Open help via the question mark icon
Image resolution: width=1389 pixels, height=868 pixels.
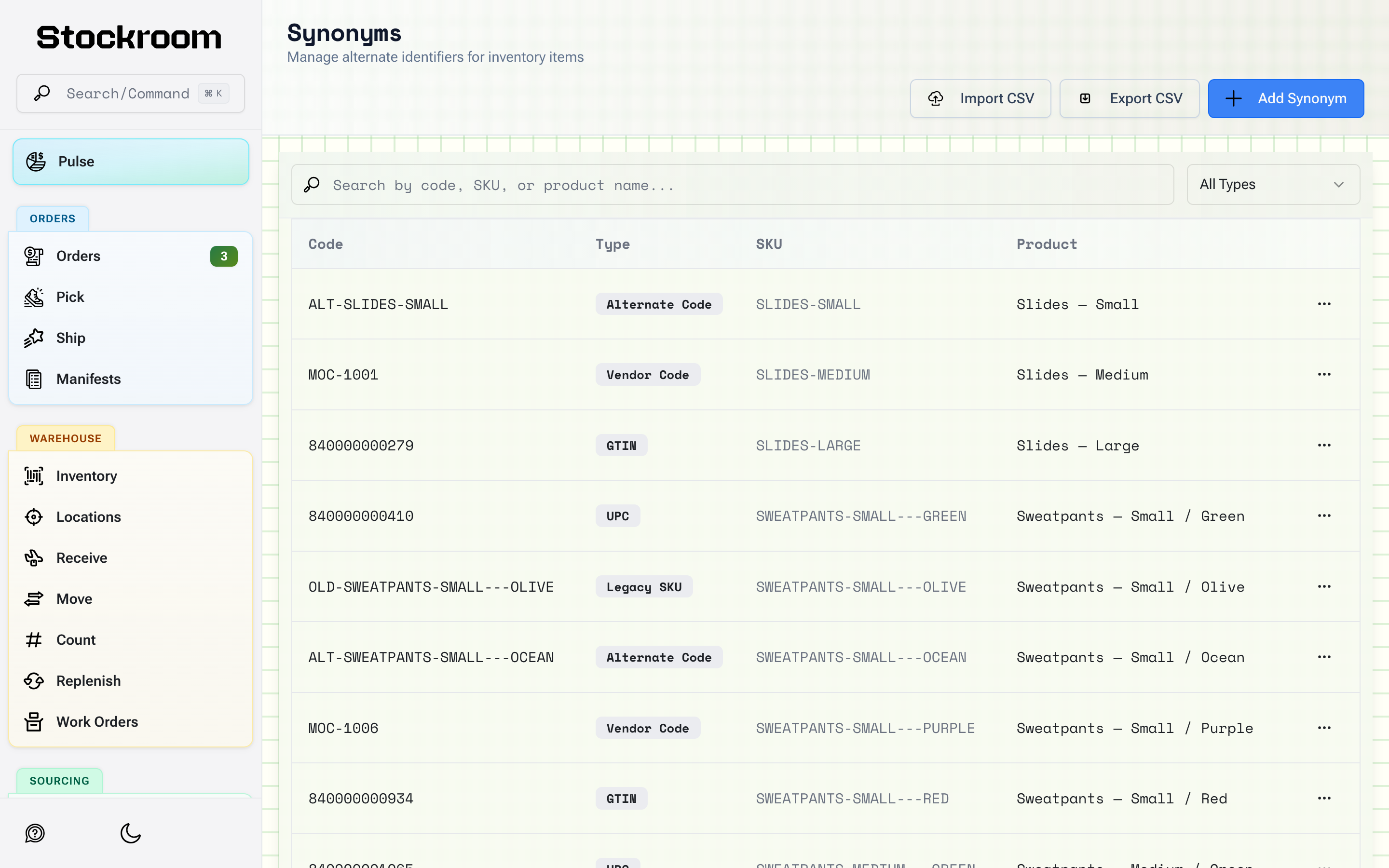(35, 833)
